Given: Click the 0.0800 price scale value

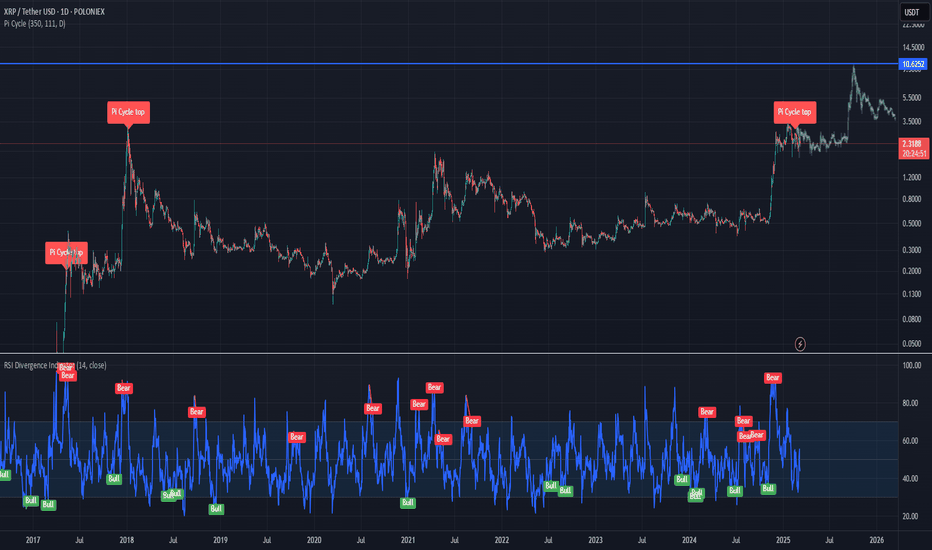Looking at the screenshot, I should (913, 319).
